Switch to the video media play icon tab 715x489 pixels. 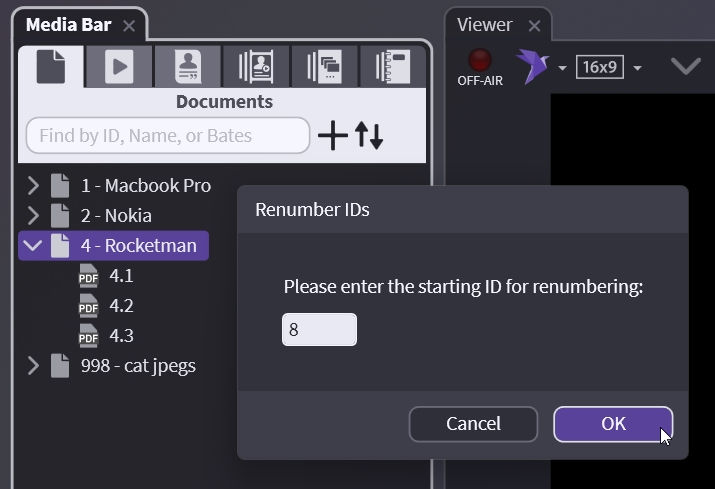(119, 66)
